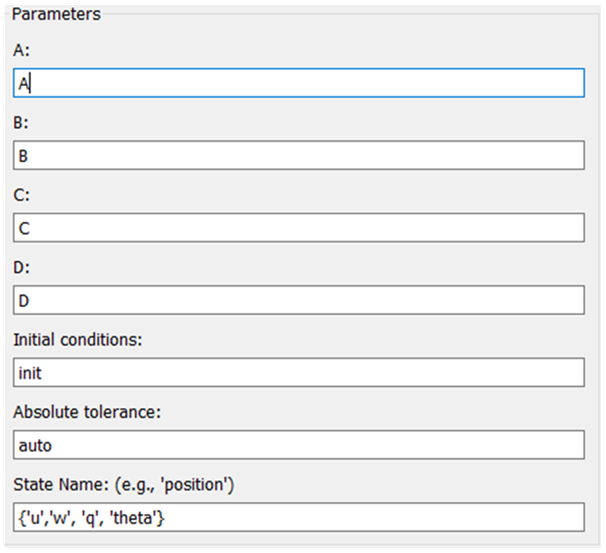Viewport: 606px width, 553px height.
Task: Click the 'Initial conditions:' label
Action: pos(78,340)
